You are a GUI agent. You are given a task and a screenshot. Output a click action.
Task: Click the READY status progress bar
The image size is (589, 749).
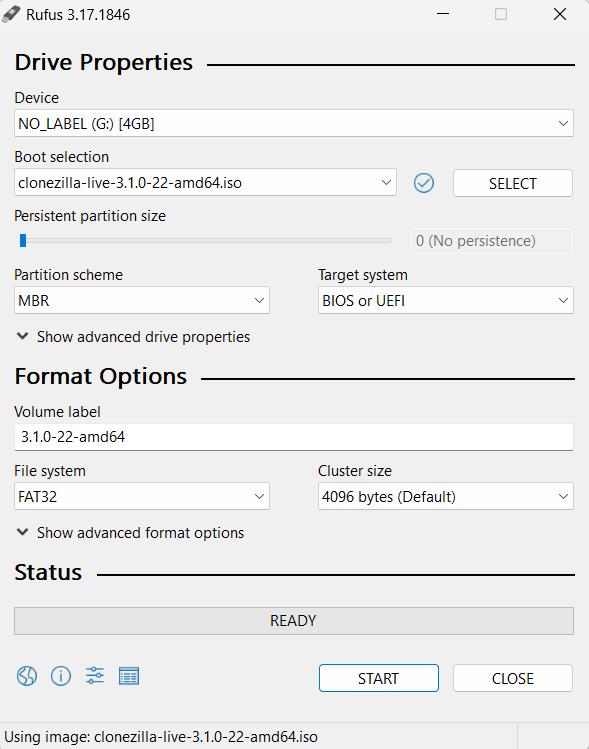point(294,621)
